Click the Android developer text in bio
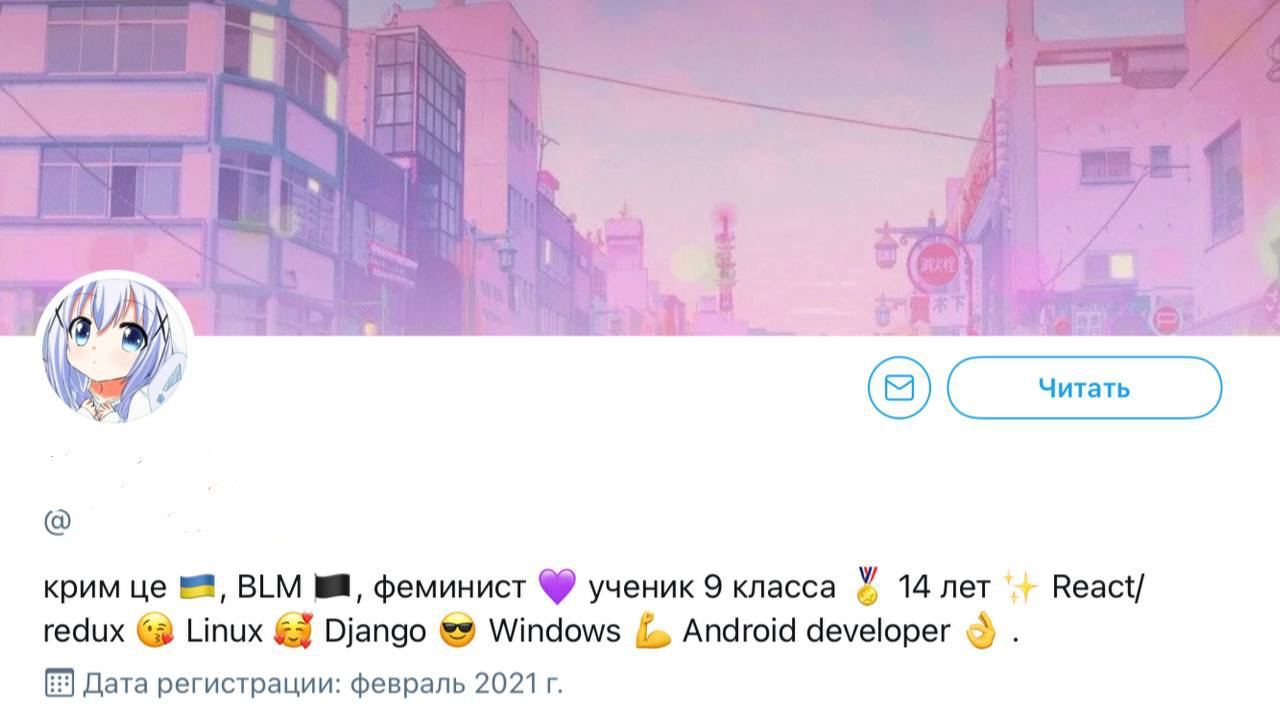 817,632
